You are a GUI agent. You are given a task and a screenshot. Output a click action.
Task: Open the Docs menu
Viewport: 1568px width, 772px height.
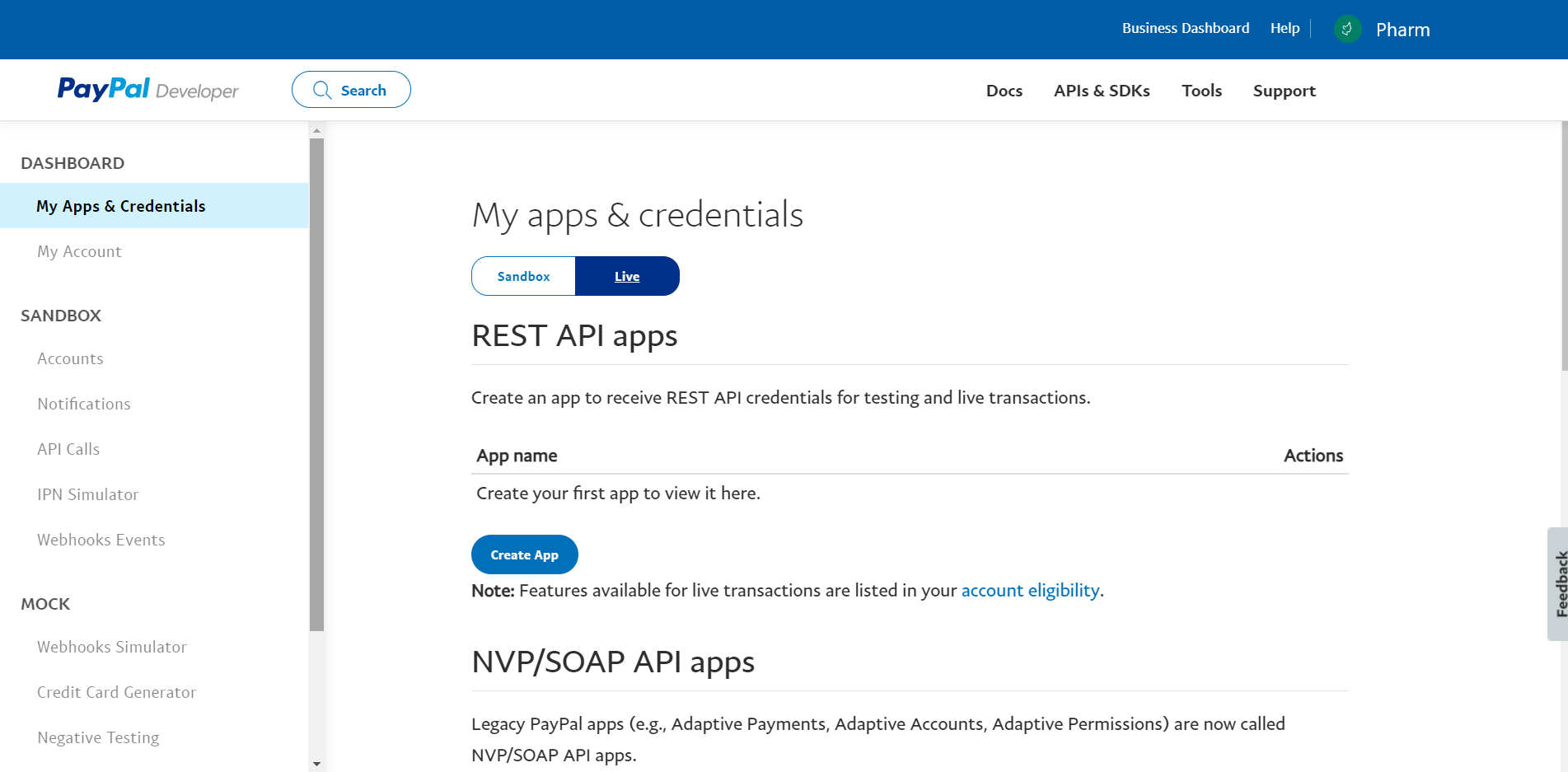(1004, 91)
